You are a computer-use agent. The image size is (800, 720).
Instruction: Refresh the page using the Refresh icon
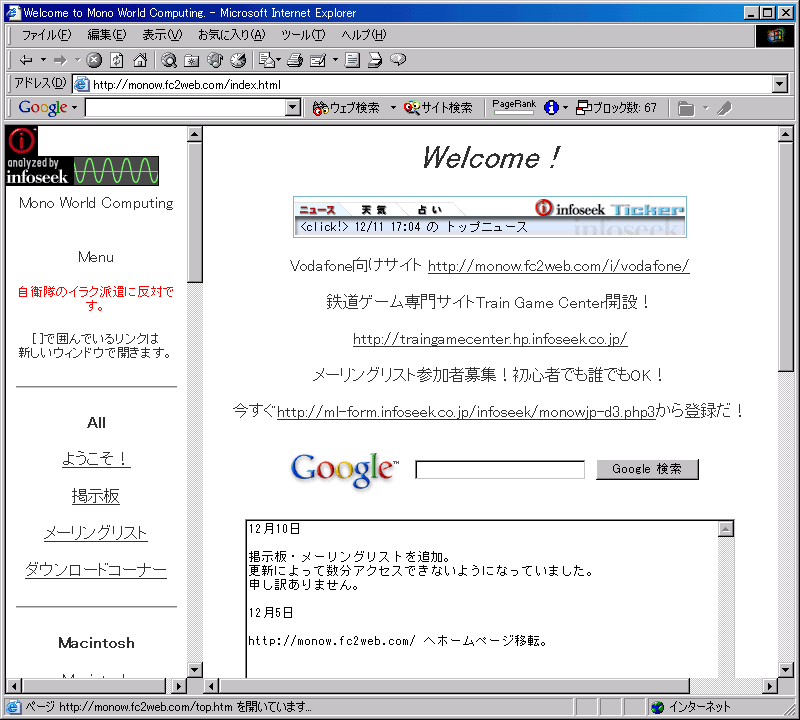(x=117, y=60)
